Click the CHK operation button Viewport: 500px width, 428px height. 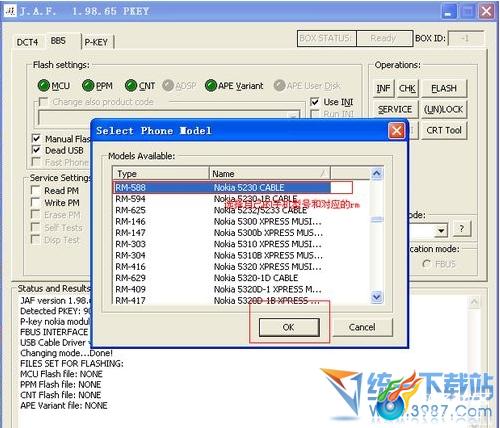click(x=407, y=89)
